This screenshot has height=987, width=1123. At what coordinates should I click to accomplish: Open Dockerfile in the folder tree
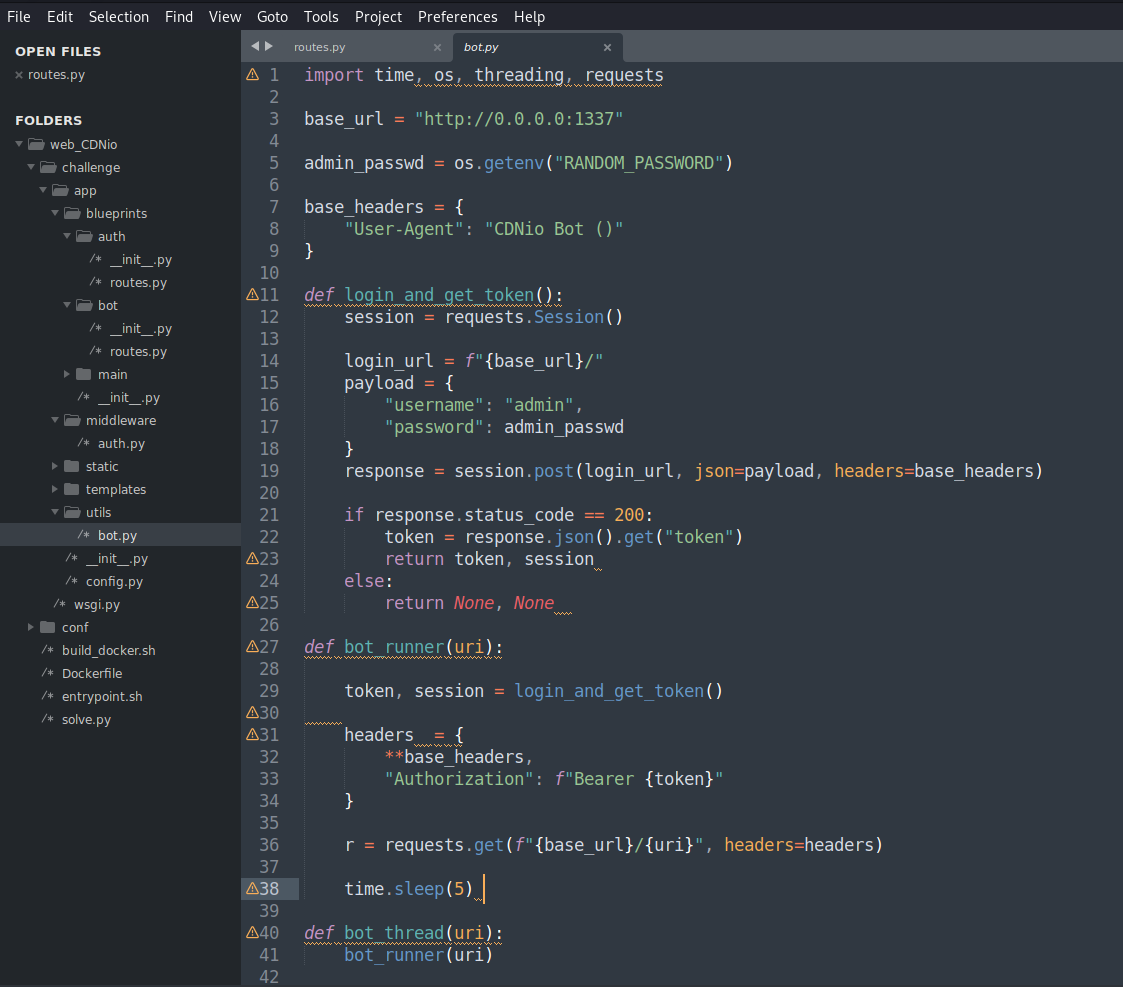click(92, 673)
